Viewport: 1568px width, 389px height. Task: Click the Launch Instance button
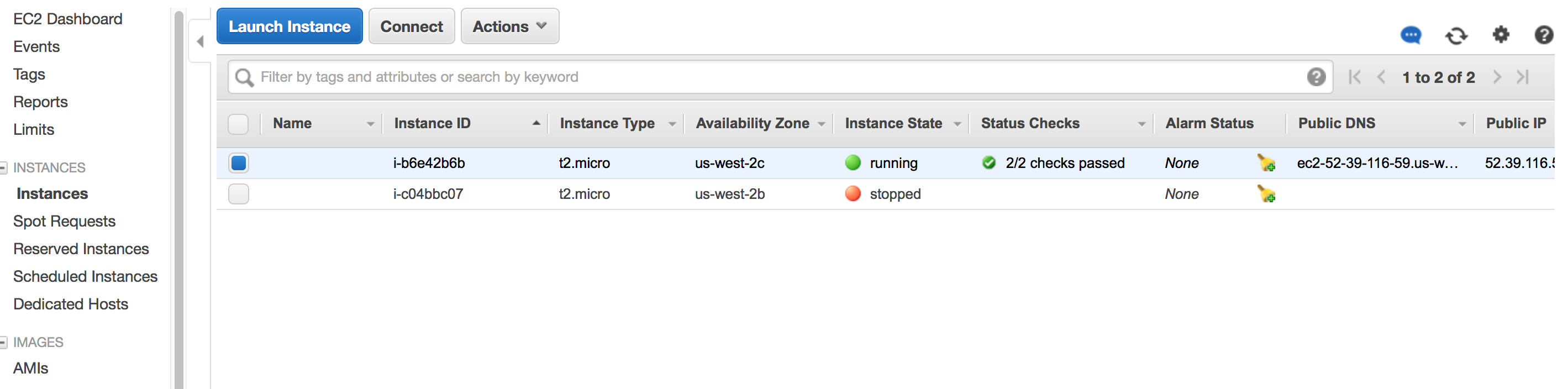289,26
